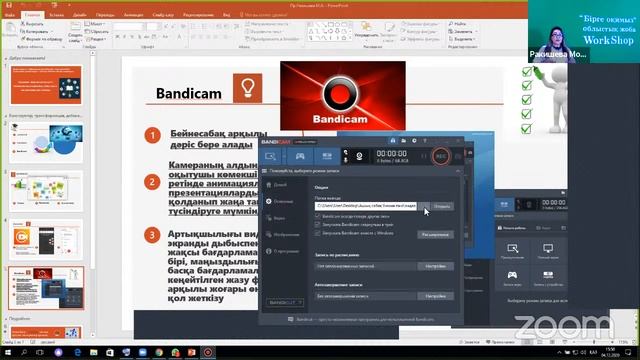Open the Review ribbon tab
The height and width of the screenshot is (360, 640).
pyautogui.click(x=198, y=15)
